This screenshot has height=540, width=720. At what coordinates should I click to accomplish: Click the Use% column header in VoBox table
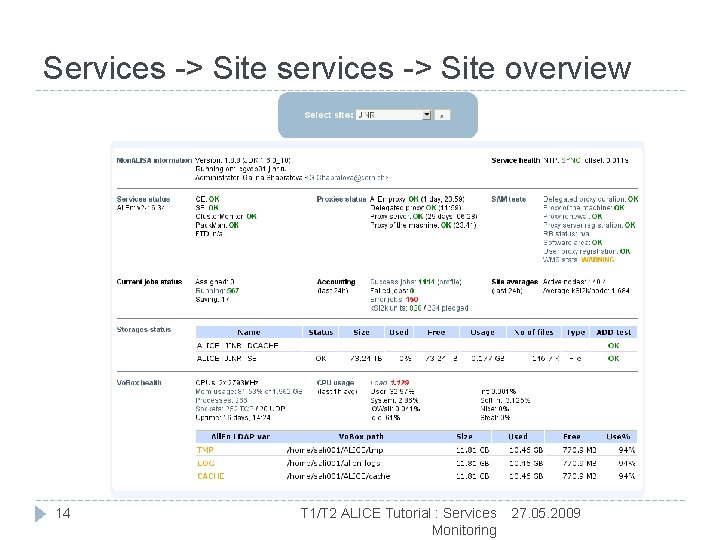618,436
